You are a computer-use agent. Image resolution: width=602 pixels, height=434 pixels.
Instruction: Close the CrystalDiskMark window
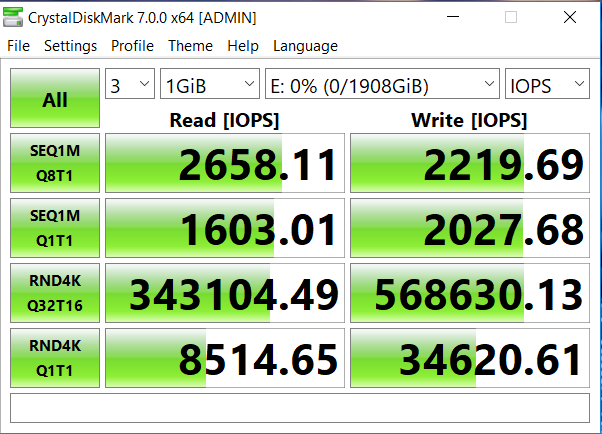[570, 17]
